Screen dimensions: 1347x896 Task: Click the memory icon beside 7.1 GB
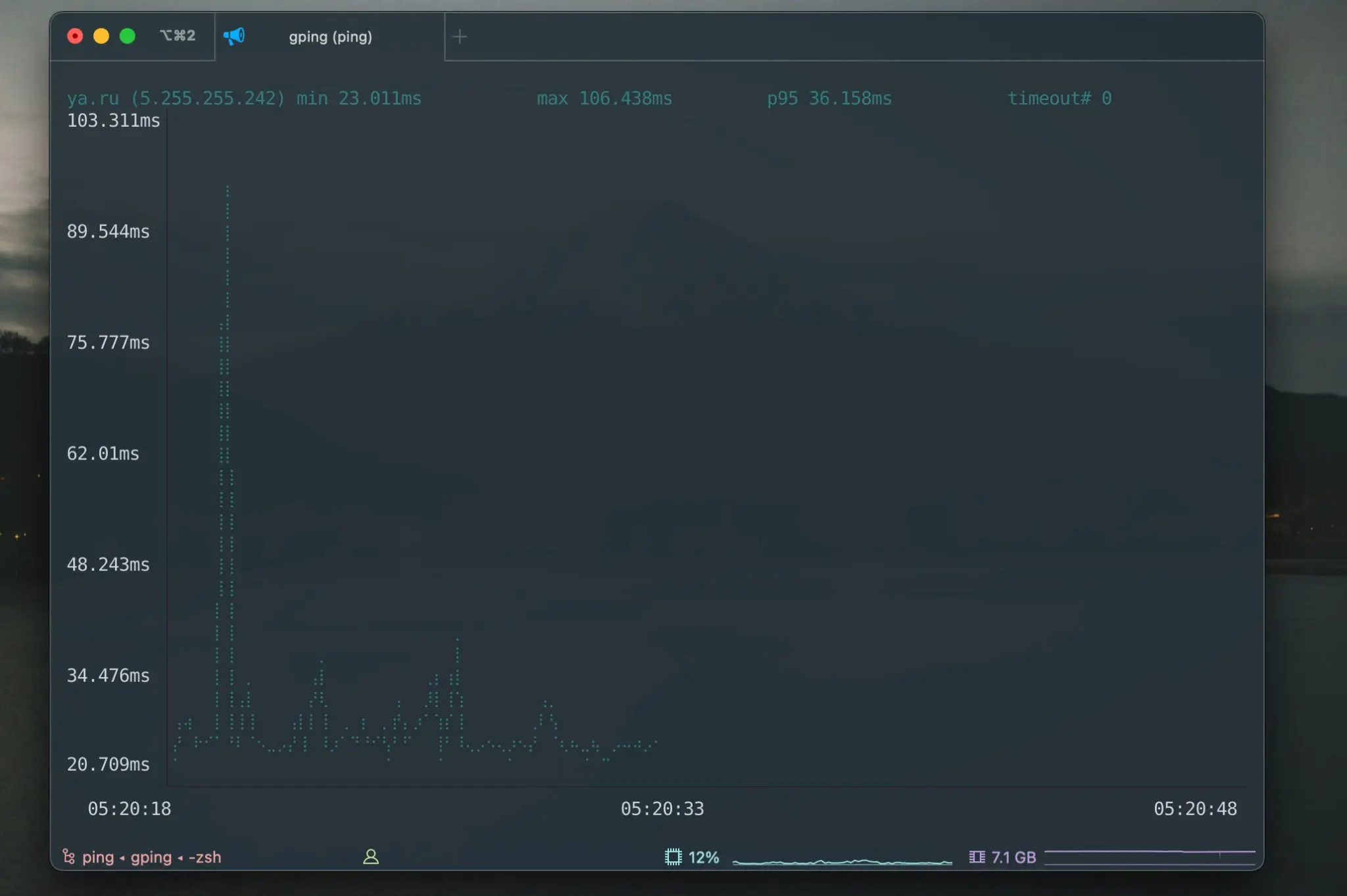pyautogui.click(x=977, y=857)
